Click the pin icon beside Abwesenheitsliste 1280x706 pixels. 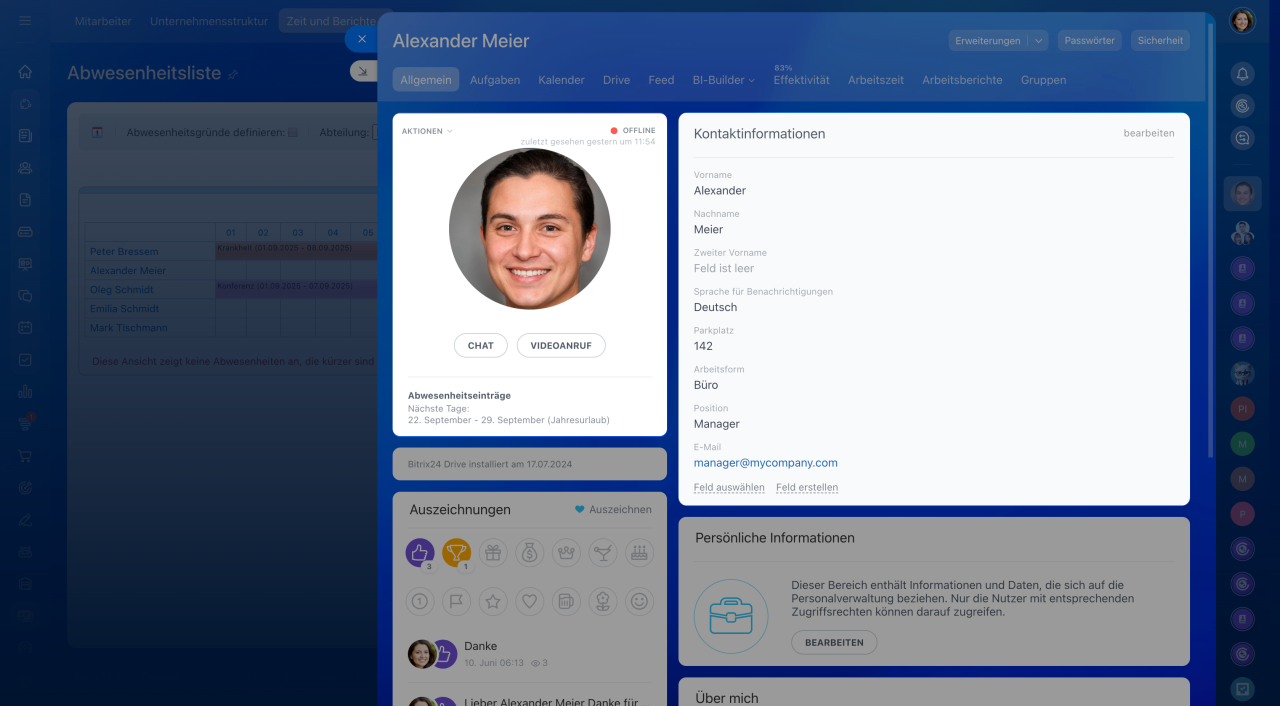coord(233,75)
